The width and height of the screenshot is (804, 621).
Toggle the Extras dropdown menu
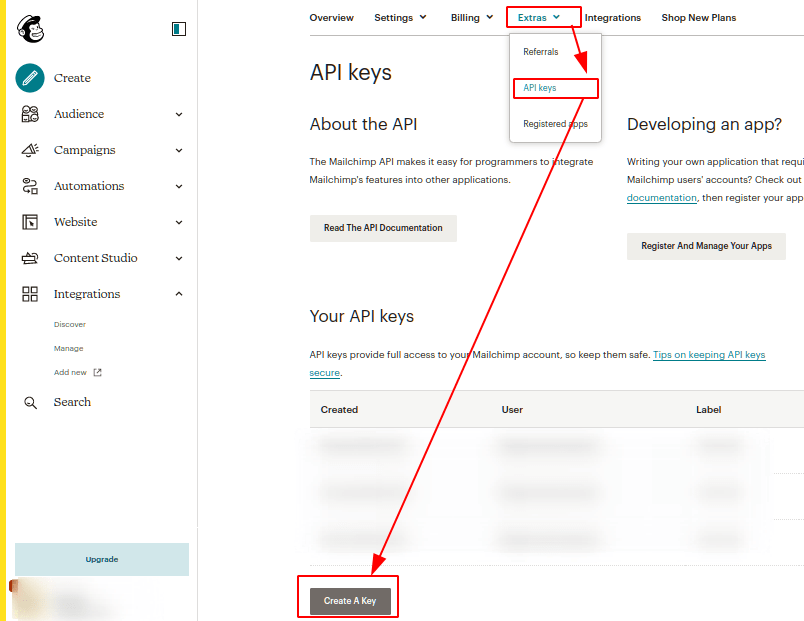click(538, 17)
